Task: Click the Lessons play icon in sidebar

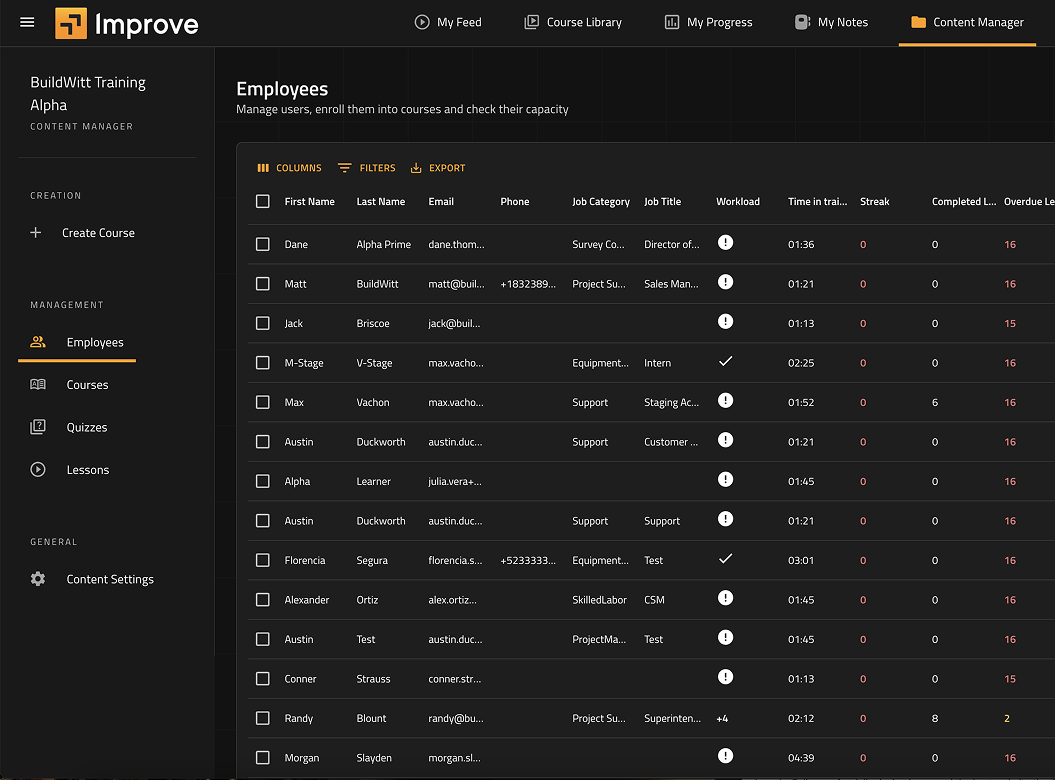Action: coord(38,470)
